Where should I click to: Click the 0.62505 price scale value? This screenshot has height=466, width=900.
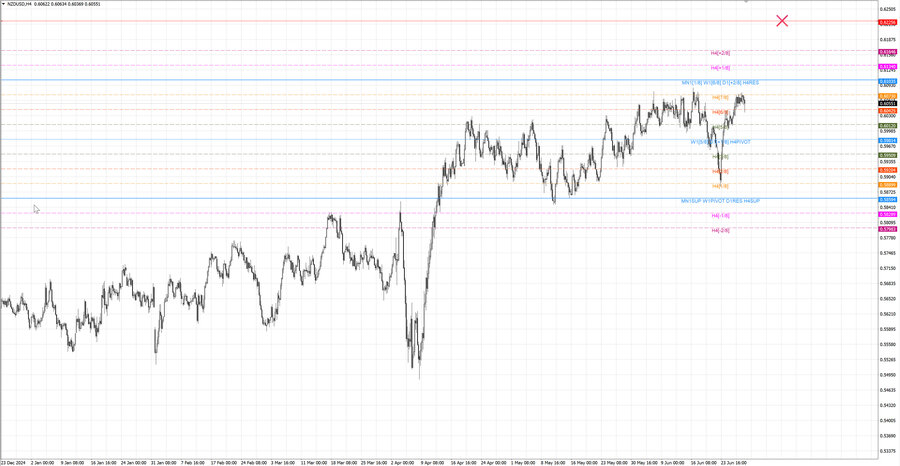(x=887, y=9)
